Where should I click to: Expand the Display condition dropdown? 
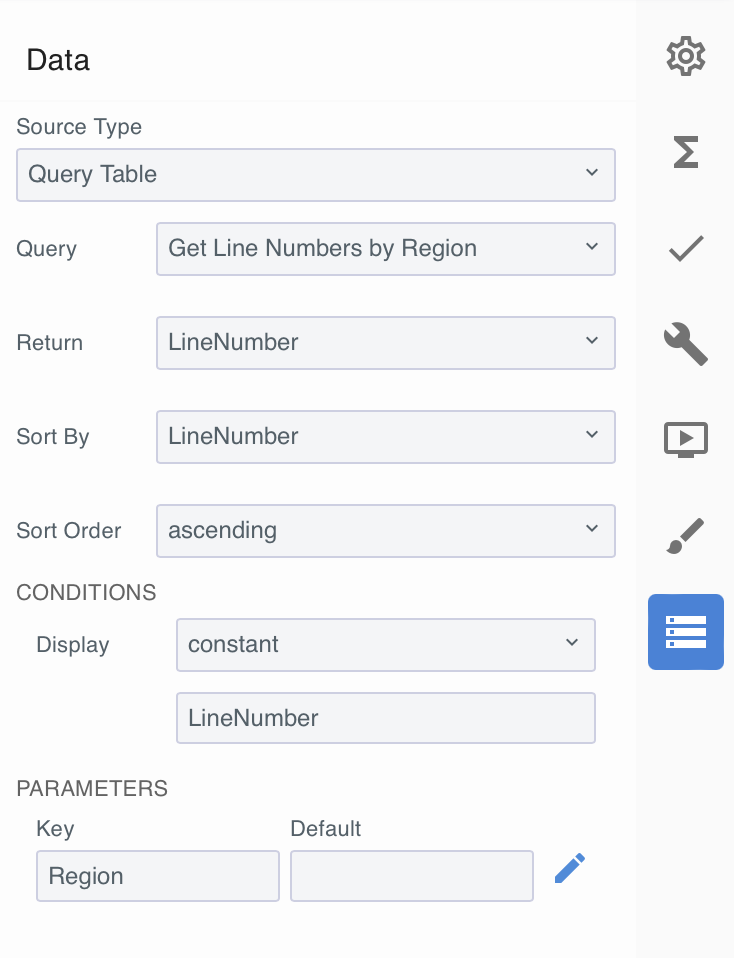click(386, 645)
